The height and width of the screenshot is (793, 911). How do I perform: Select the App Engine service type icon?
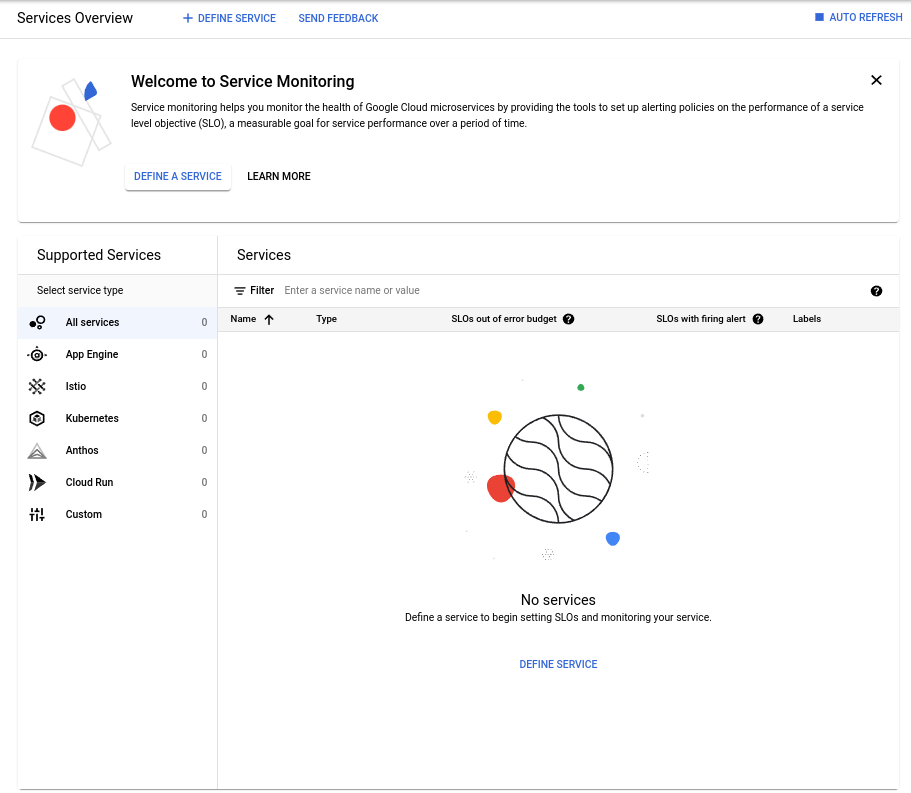(x=36, y=354)
